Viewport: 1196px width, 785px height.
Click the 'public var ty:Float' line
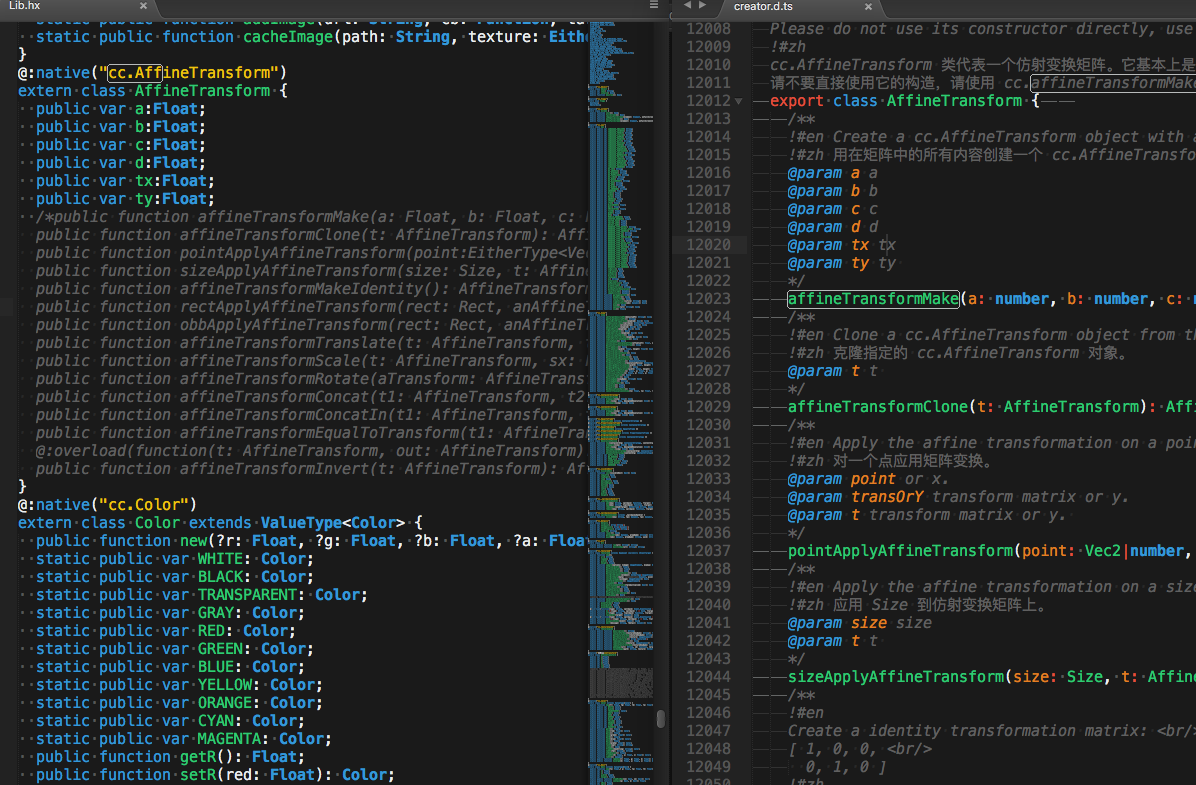coord(125,199)
